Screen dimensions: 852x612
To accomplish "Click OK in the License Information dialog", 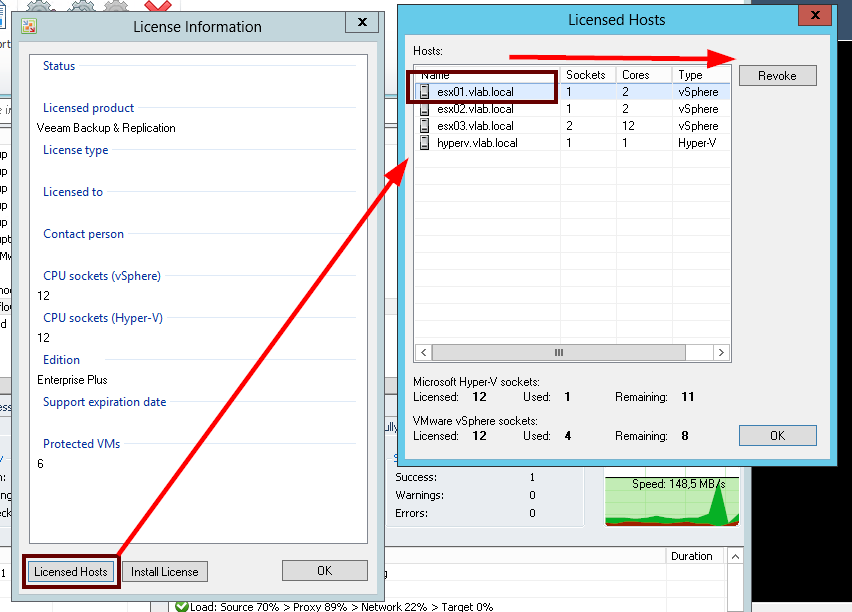I will [324, 571].
